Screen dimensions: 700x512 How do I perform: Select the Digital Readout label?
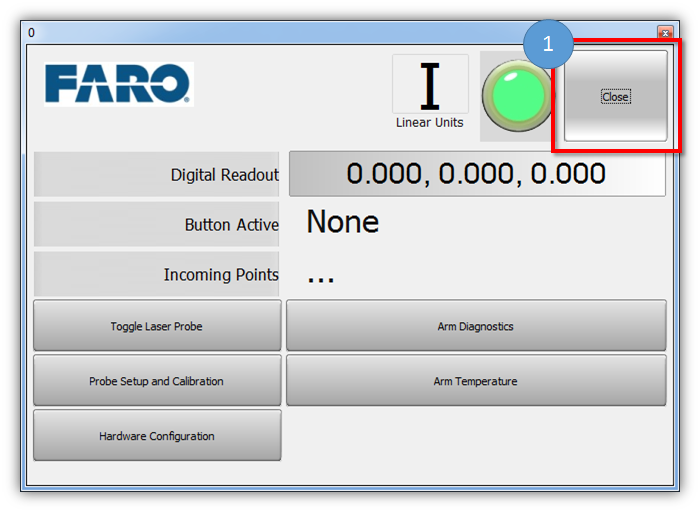(224, 175)
